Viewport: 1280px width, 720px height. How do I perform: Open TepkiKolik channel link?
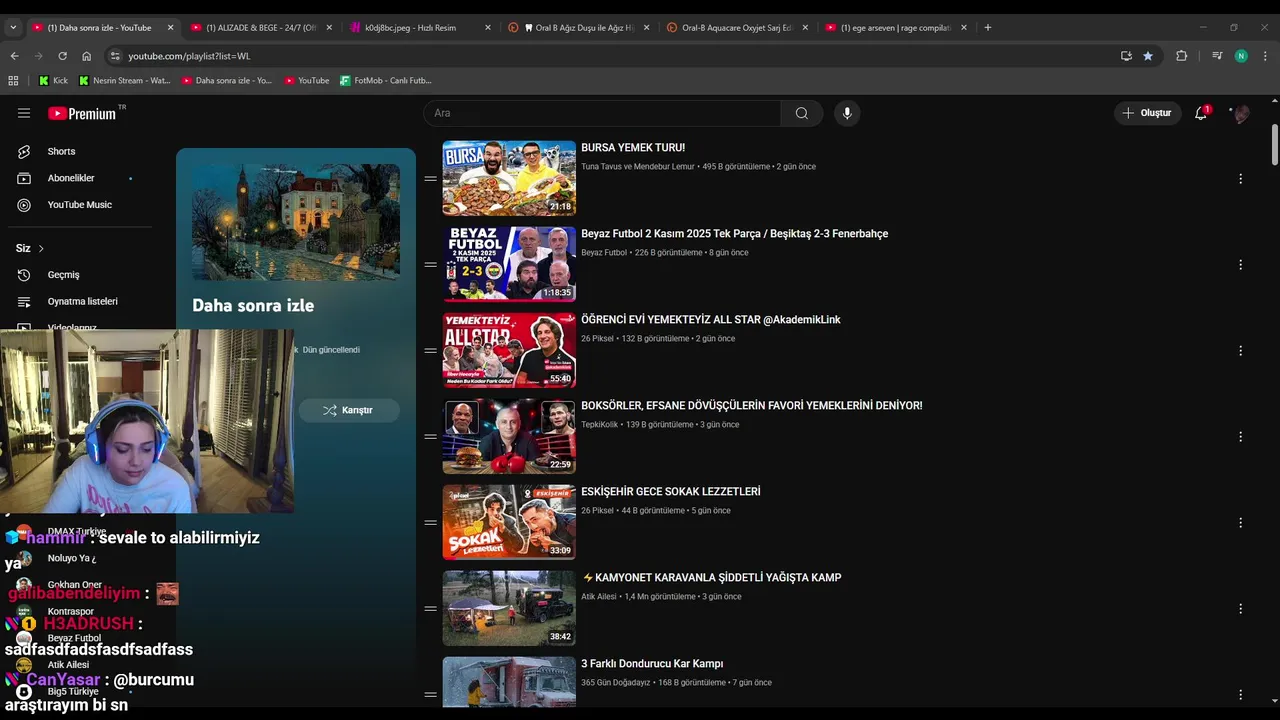click(x=600, y=425)
